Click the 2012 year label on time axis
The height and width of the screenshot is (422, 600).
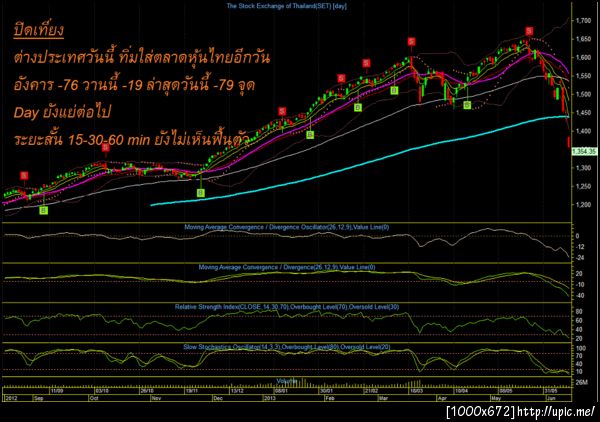click(x=10, y=398)
